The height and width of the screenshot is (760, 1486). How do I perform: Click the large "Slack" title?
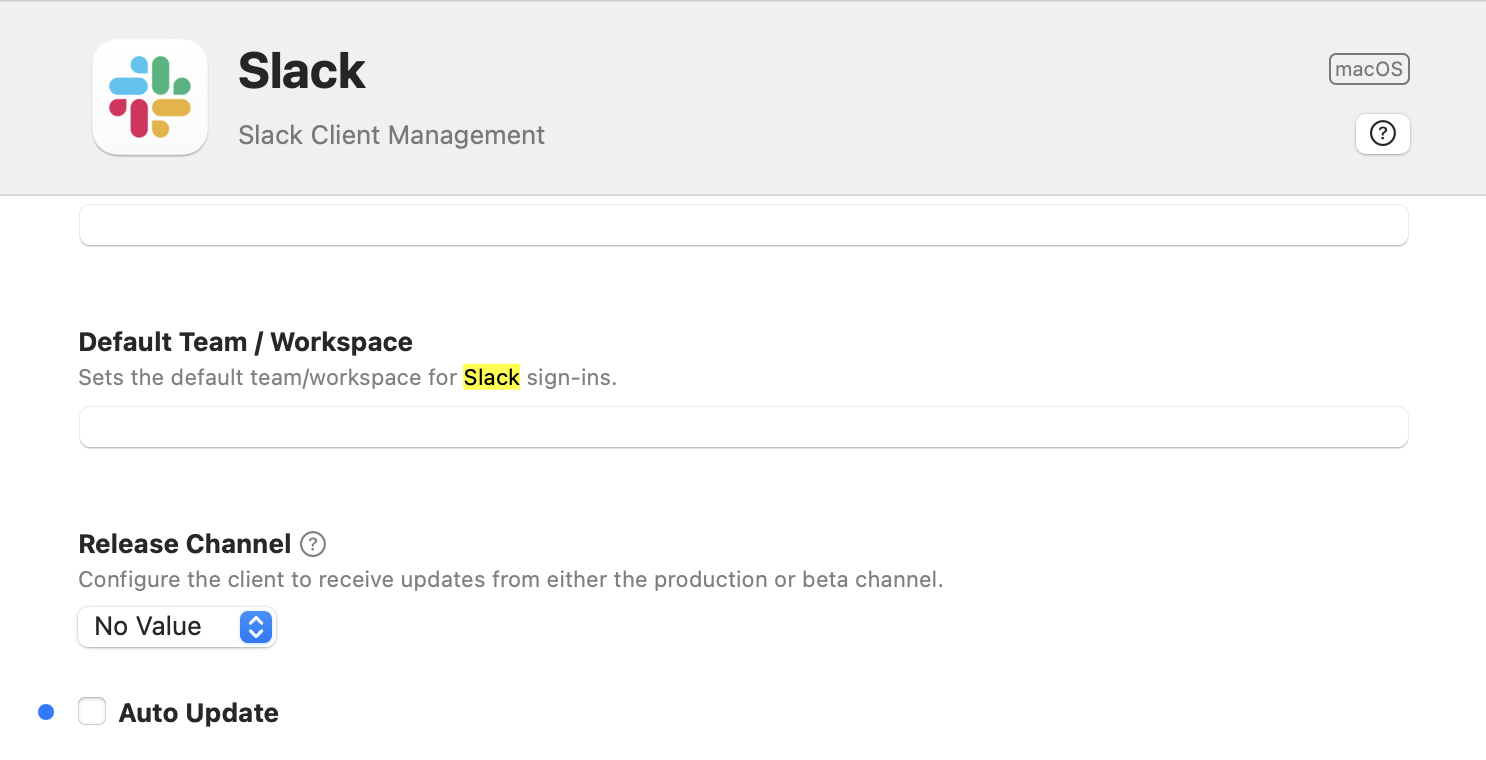tap(302, 71)
